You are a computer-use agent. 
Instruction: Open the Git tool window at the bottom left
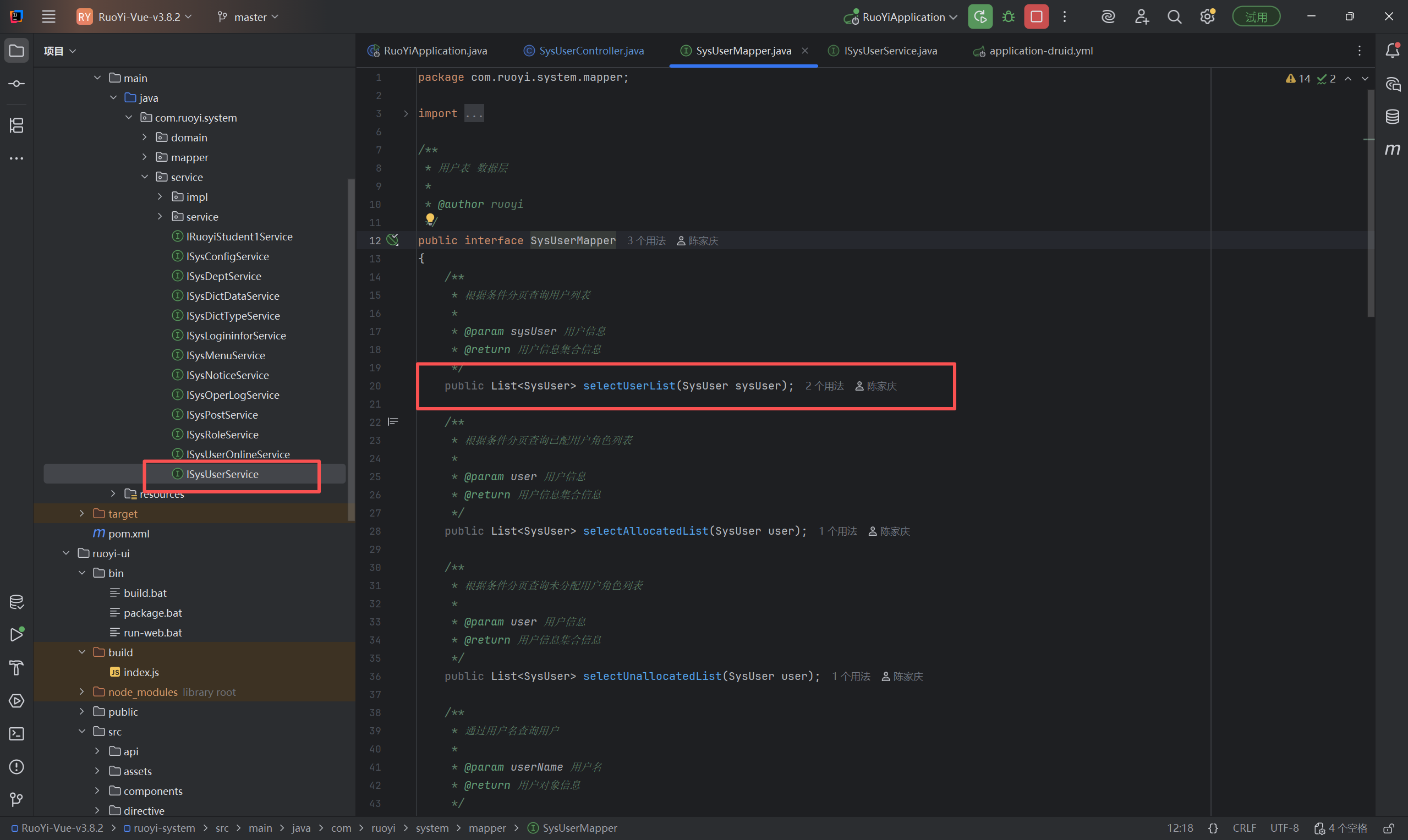click(17, 799)
